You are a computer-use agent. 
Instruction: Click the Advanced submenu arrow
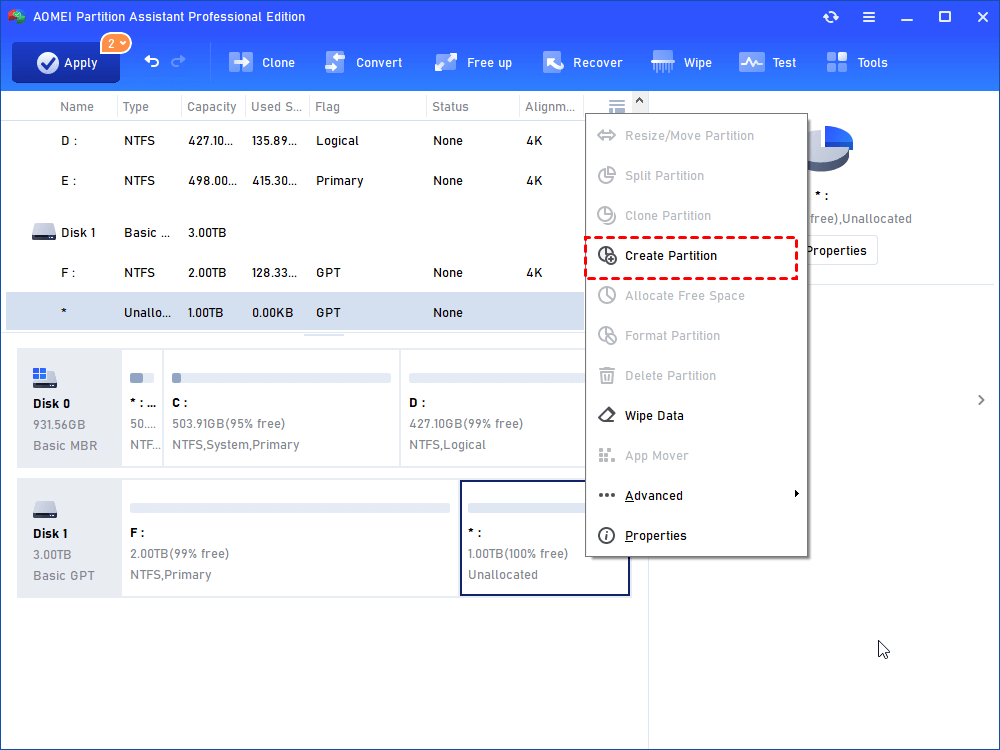pyautogui.click(x=797, y=494)
